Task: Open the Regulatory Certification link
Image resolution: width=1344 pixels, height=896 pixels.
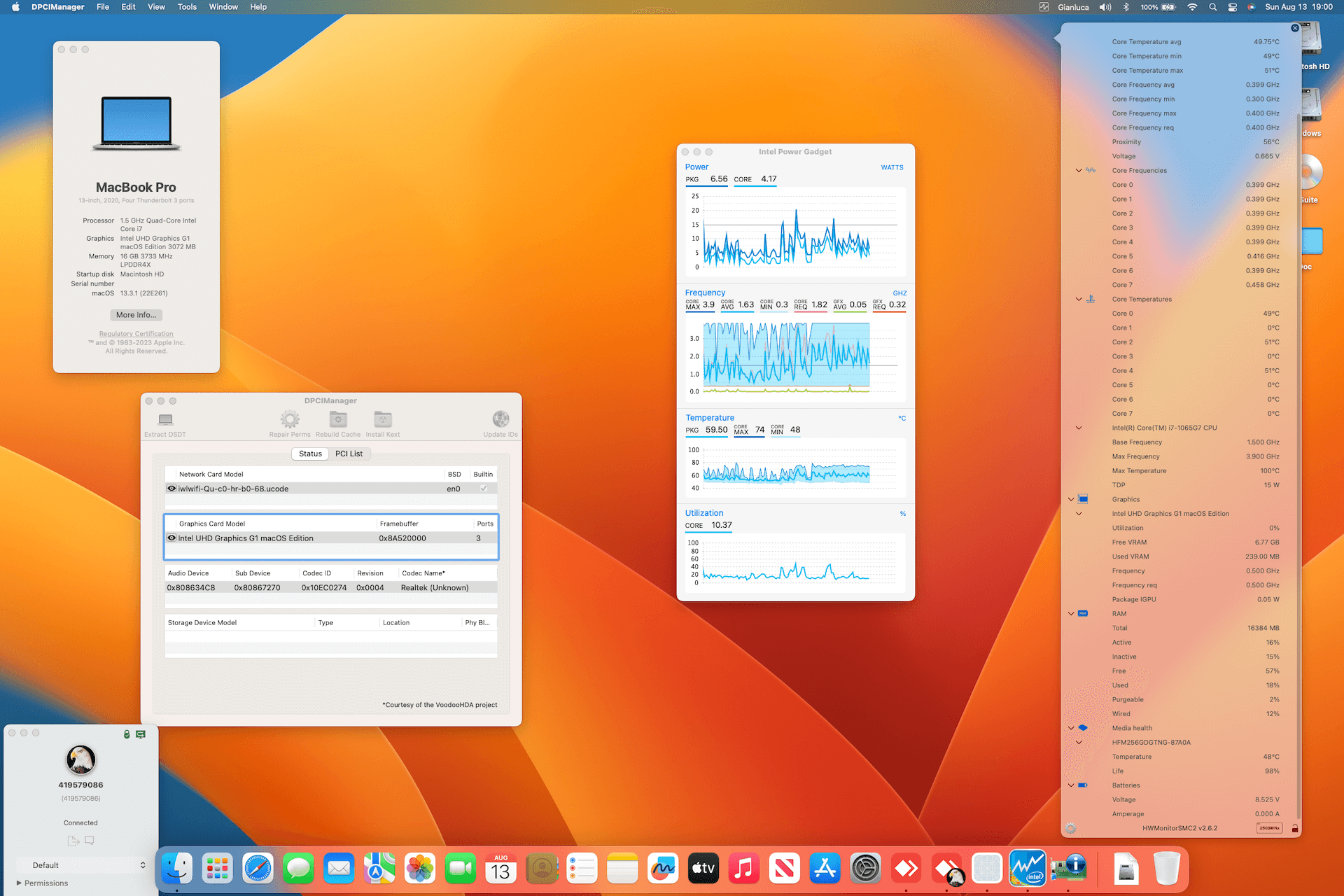Action: (136, 334)
